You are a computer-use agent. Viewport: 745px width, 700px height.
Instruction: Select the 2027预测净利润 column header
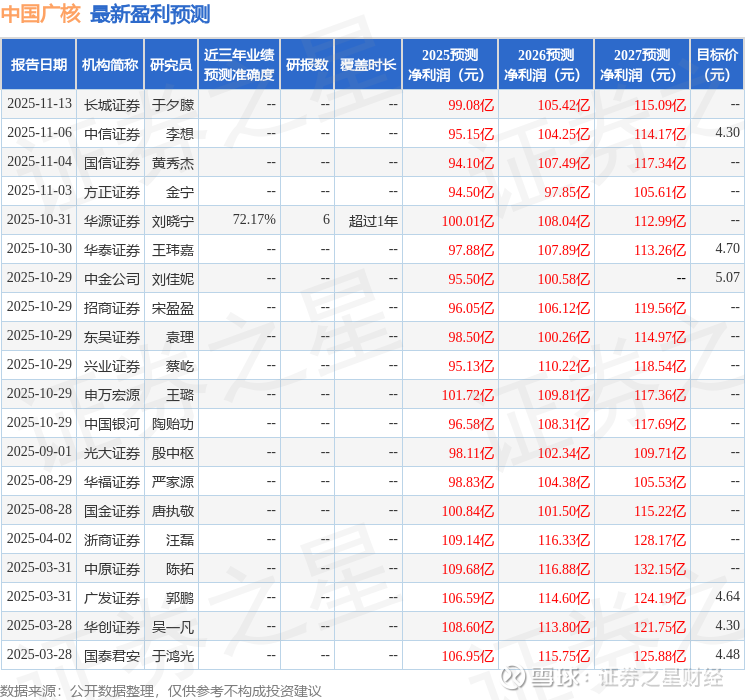point(642,65)
